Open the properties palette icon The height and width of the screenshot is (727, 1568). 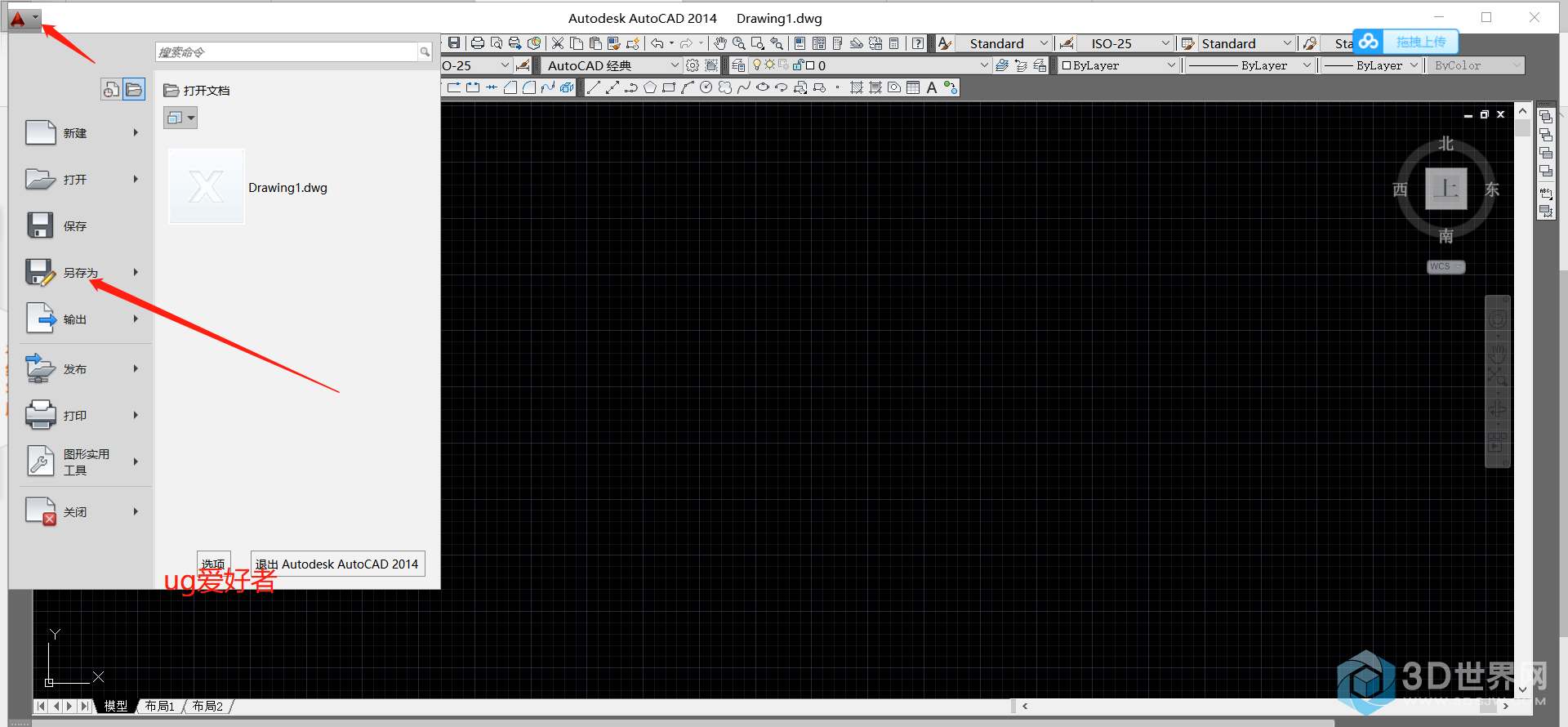coord(800,43)
